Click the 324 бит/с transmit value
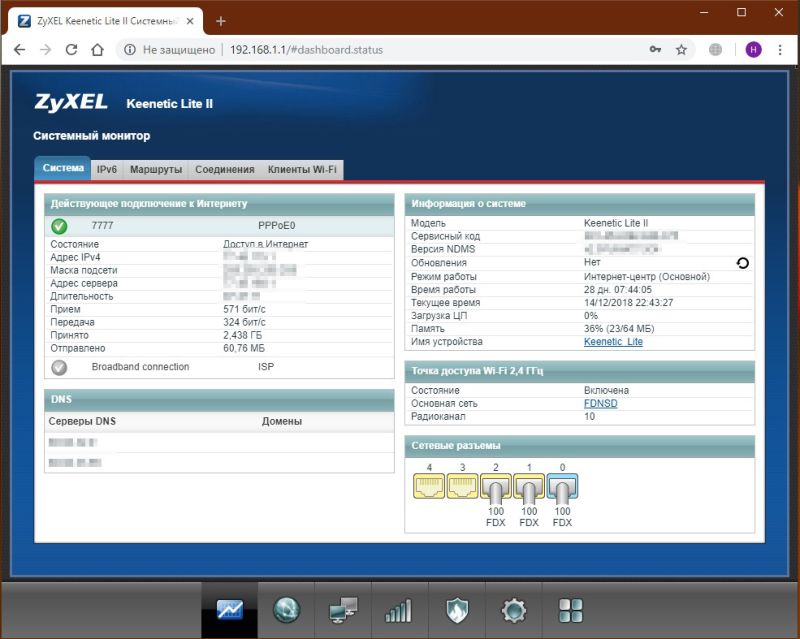The height and width of the screenshot is (639, 800). pyautogui.click(x=244, y=323)
